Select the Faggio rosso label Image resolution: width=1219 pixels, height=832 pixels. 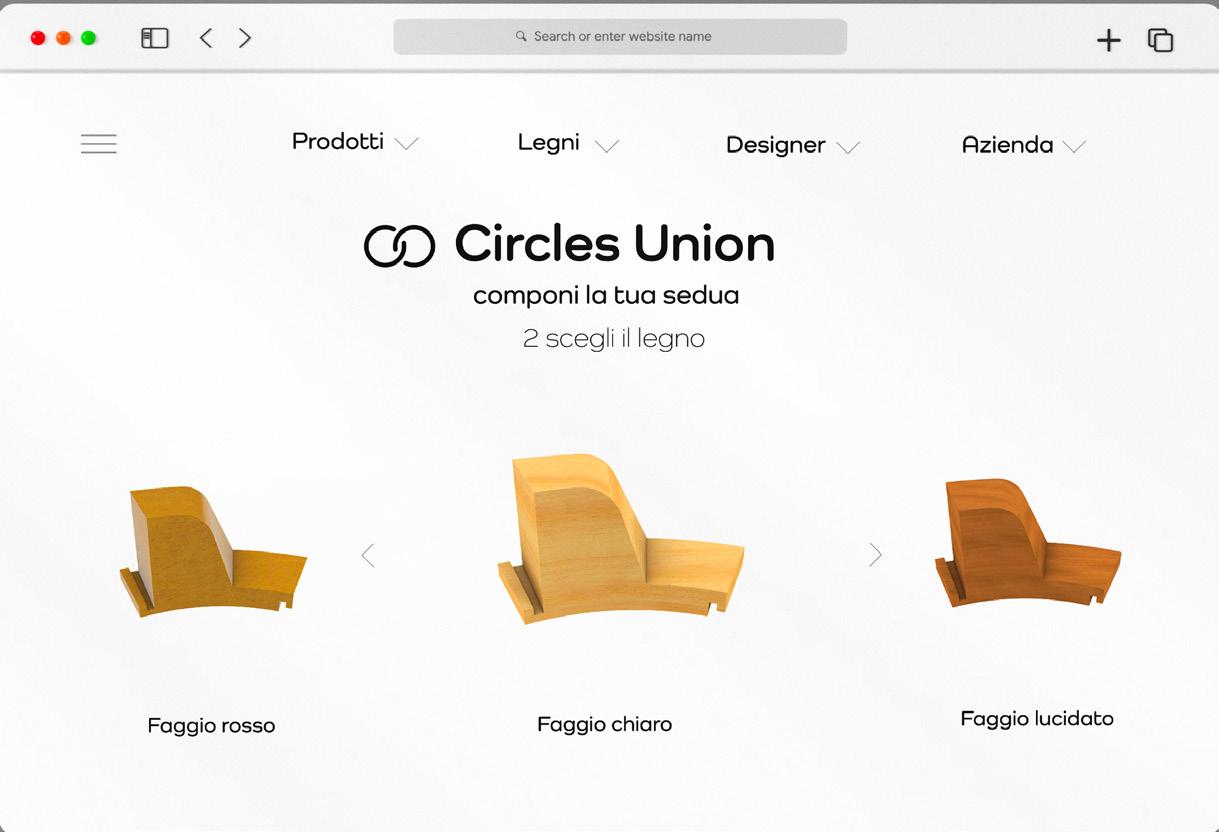pos(211,726)
